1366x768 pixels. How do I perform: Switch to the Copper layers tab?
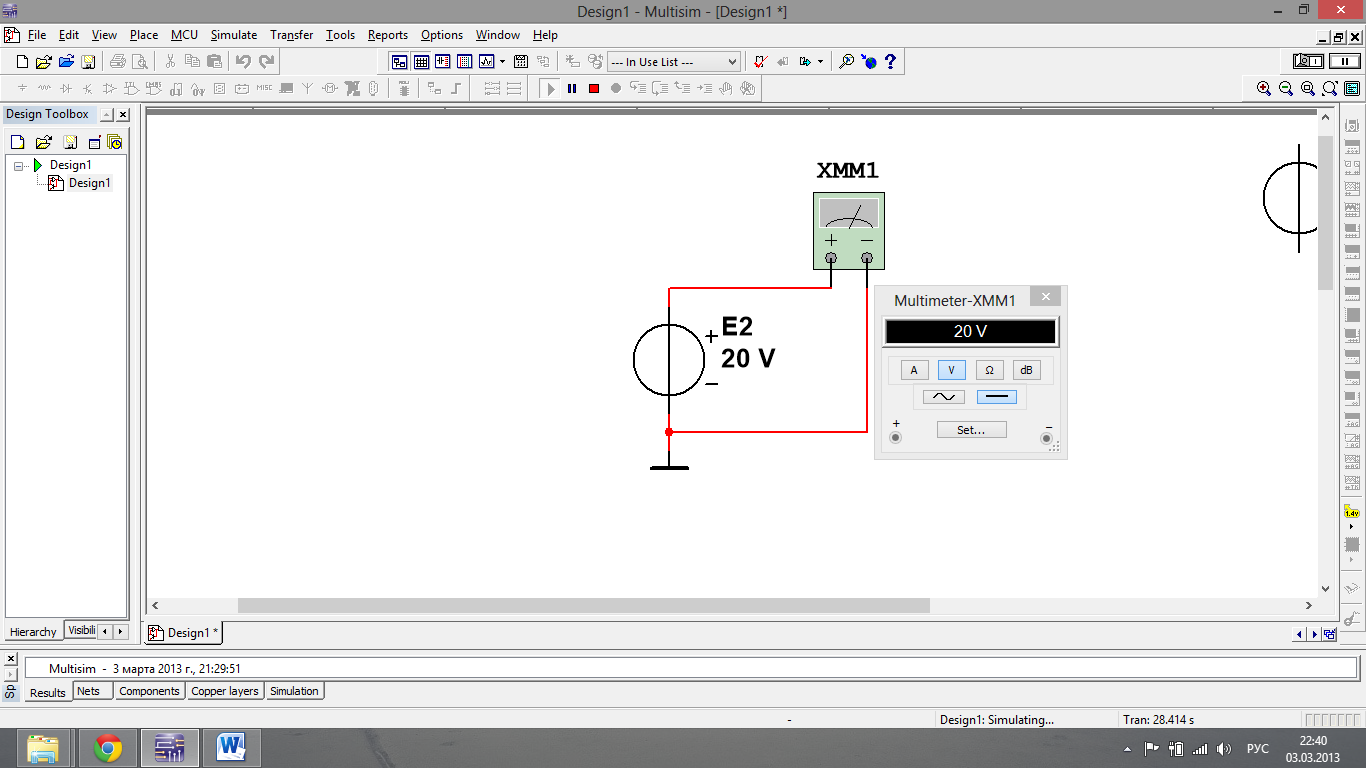(225, 691)
